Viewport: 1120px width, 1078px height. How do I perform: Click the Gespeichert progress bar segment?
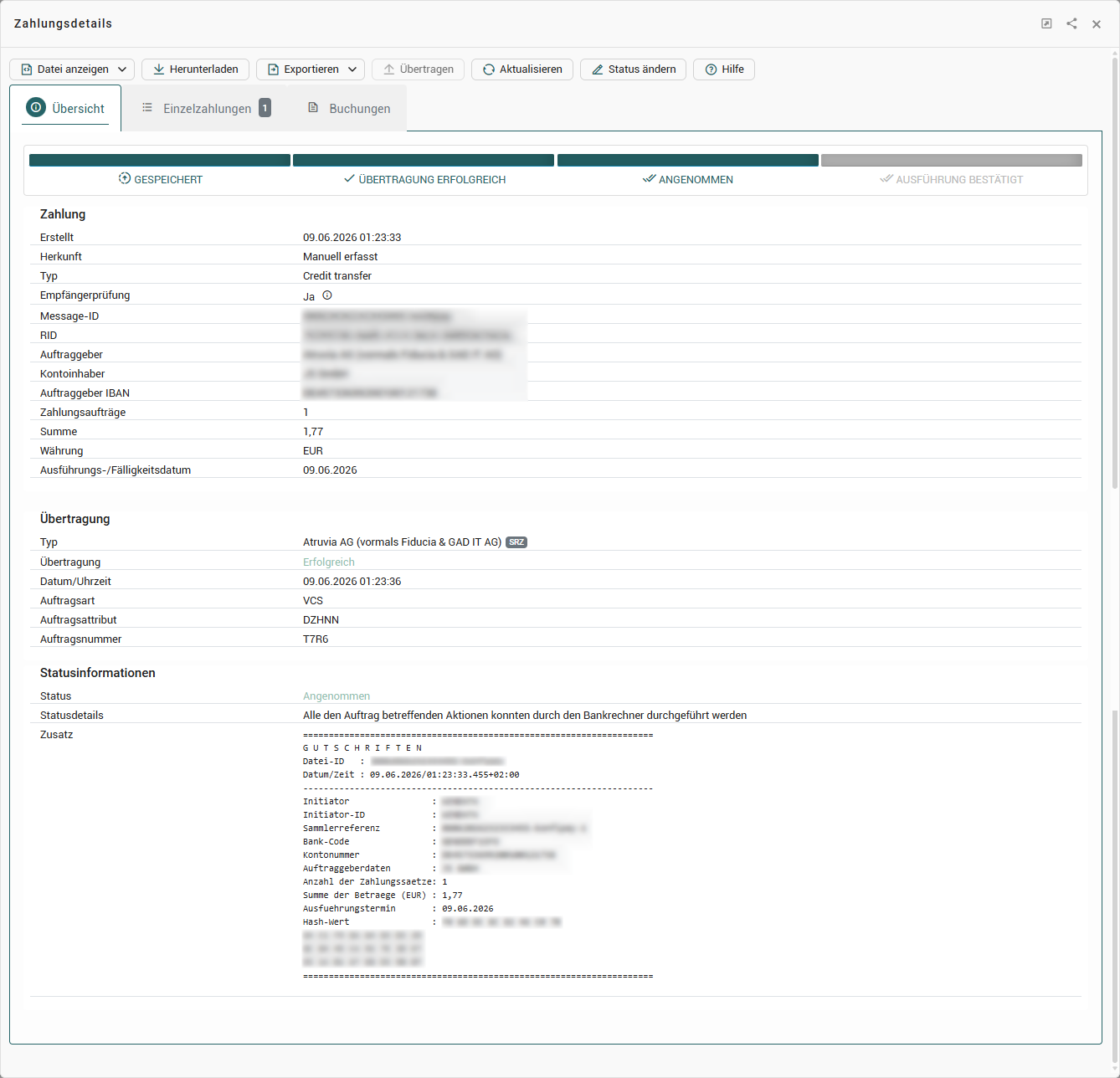160,160
